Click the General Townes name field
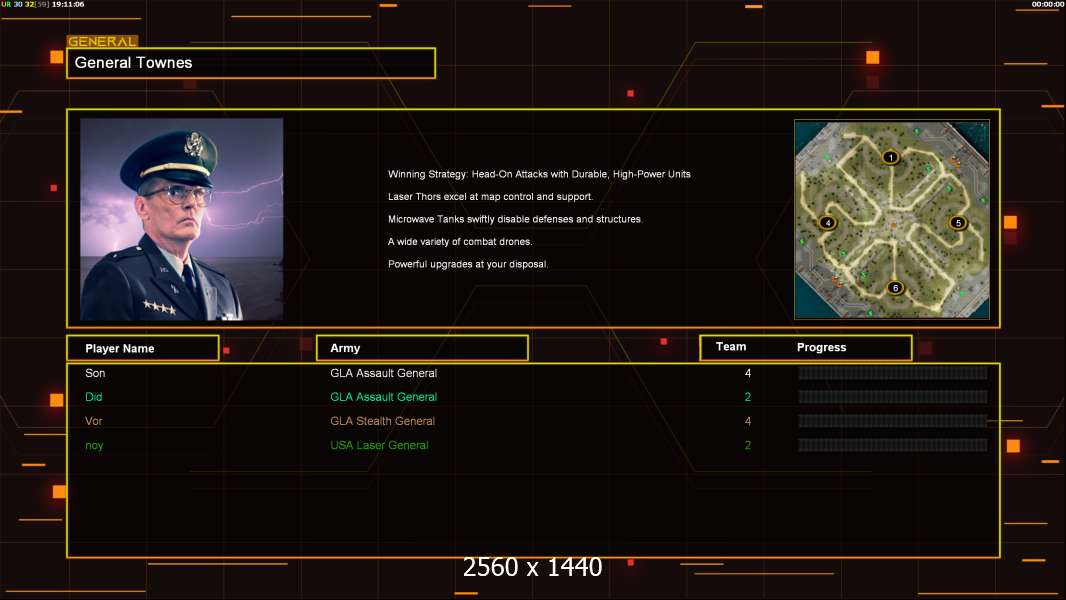Image resolution: width=1066 pixels, height=600 pixels. coord(251,63)
